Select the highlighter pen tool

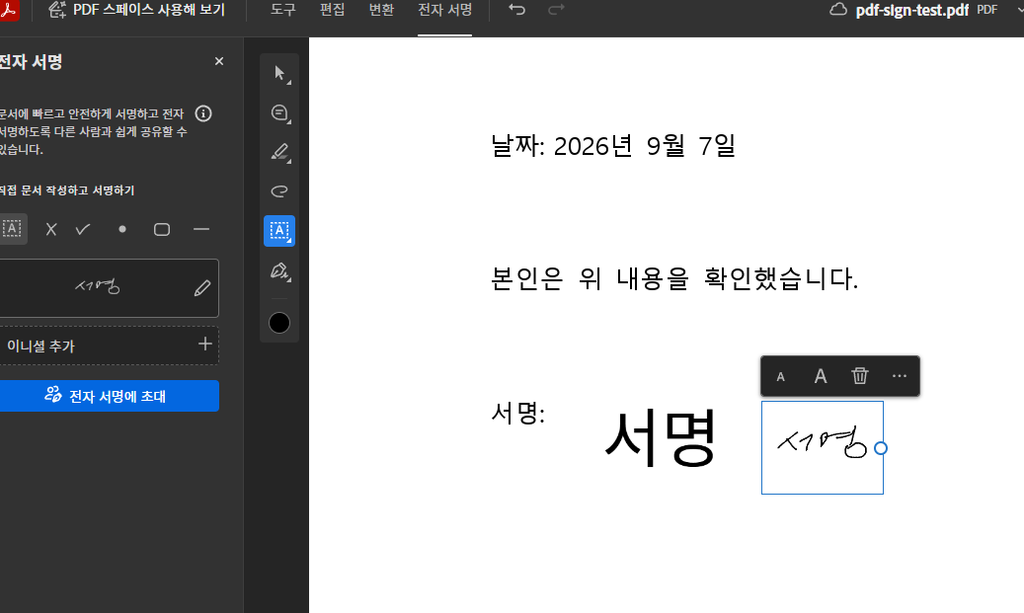point(280,153)
